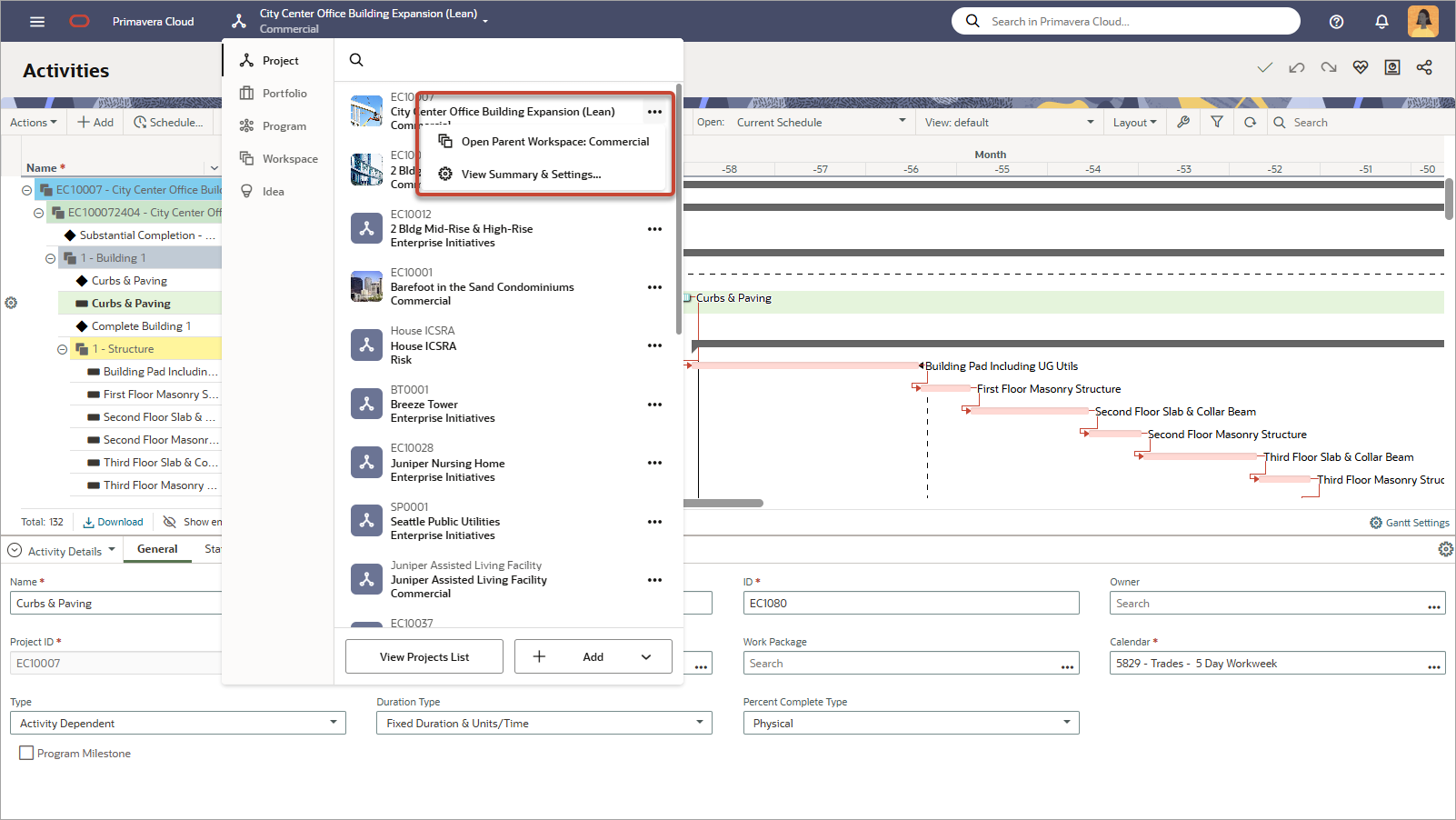Open the Duration Type dropdown
Viewport: 1456px width, 820px height.
[x=544, y=724]
